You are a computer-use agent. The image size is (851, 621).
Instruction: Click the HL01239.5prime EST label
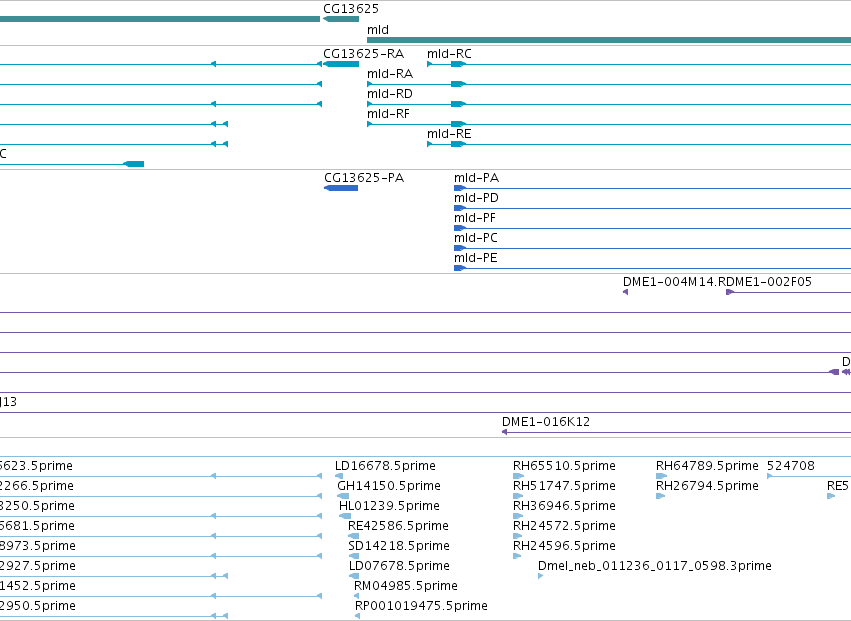click(389, 506)
